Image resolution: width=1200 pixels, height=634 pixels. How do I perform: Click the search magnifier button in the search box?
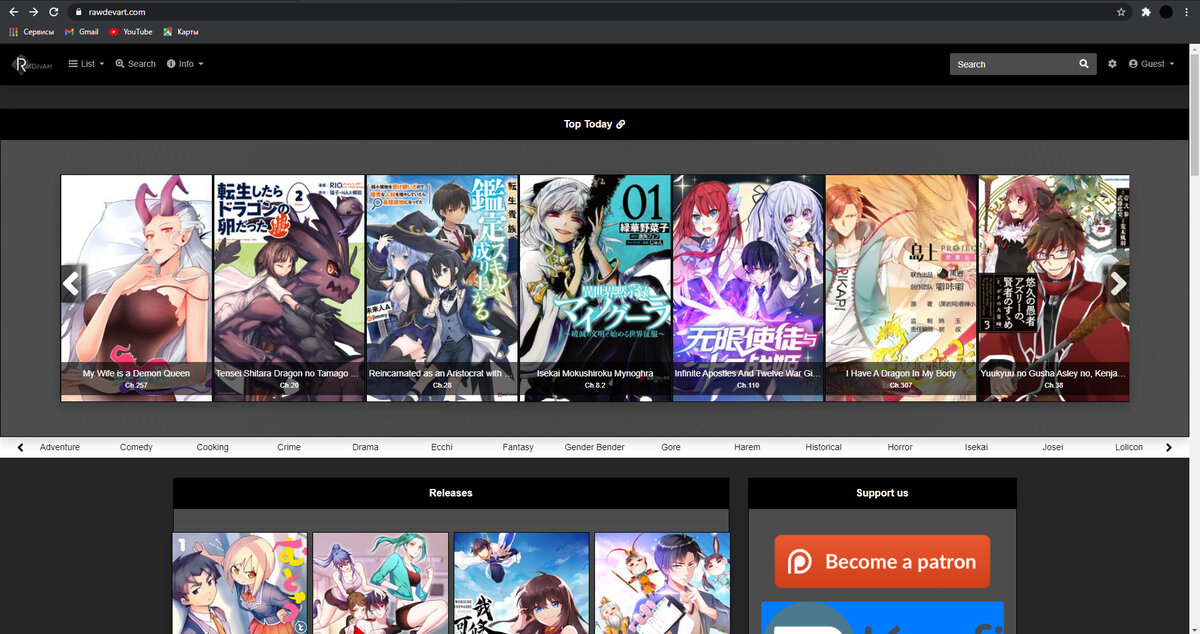1084,64
